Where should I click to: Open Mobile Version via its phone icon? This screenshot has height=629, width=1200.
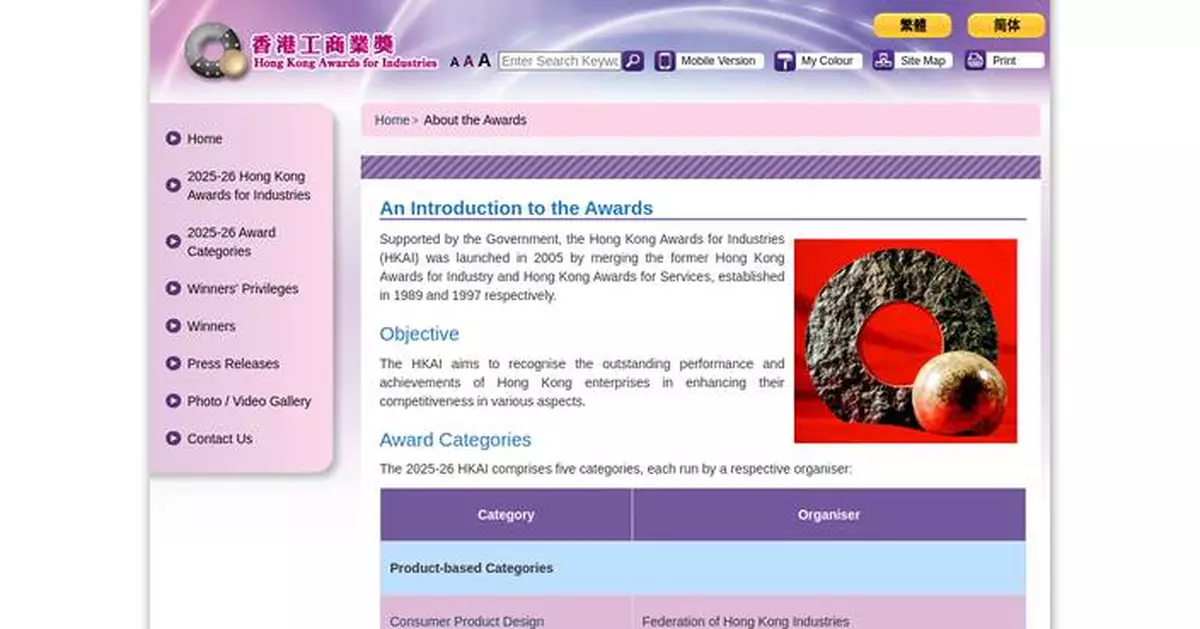click(662, 61)
